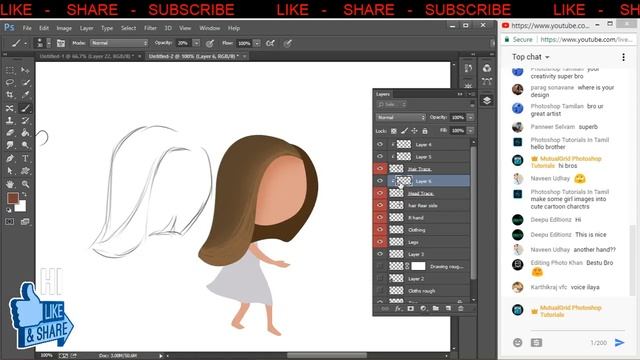Open the Flow slider dropdown
The height and width of the screenshot is (360, 640).
pos(257,43)
